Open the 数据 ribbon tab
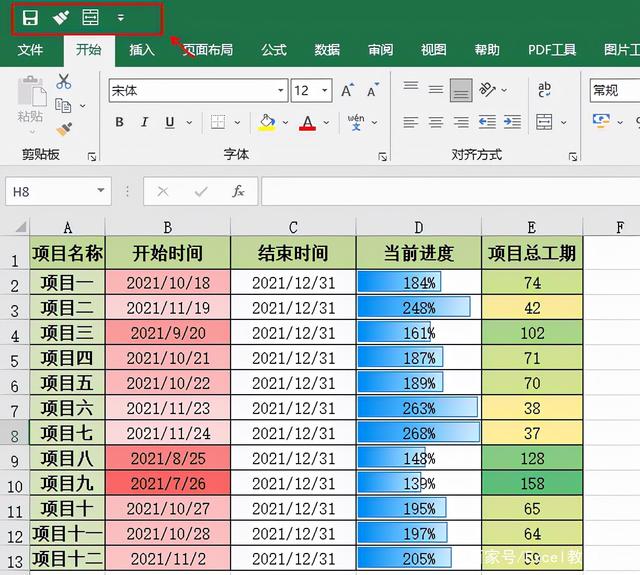 [327, 50]
